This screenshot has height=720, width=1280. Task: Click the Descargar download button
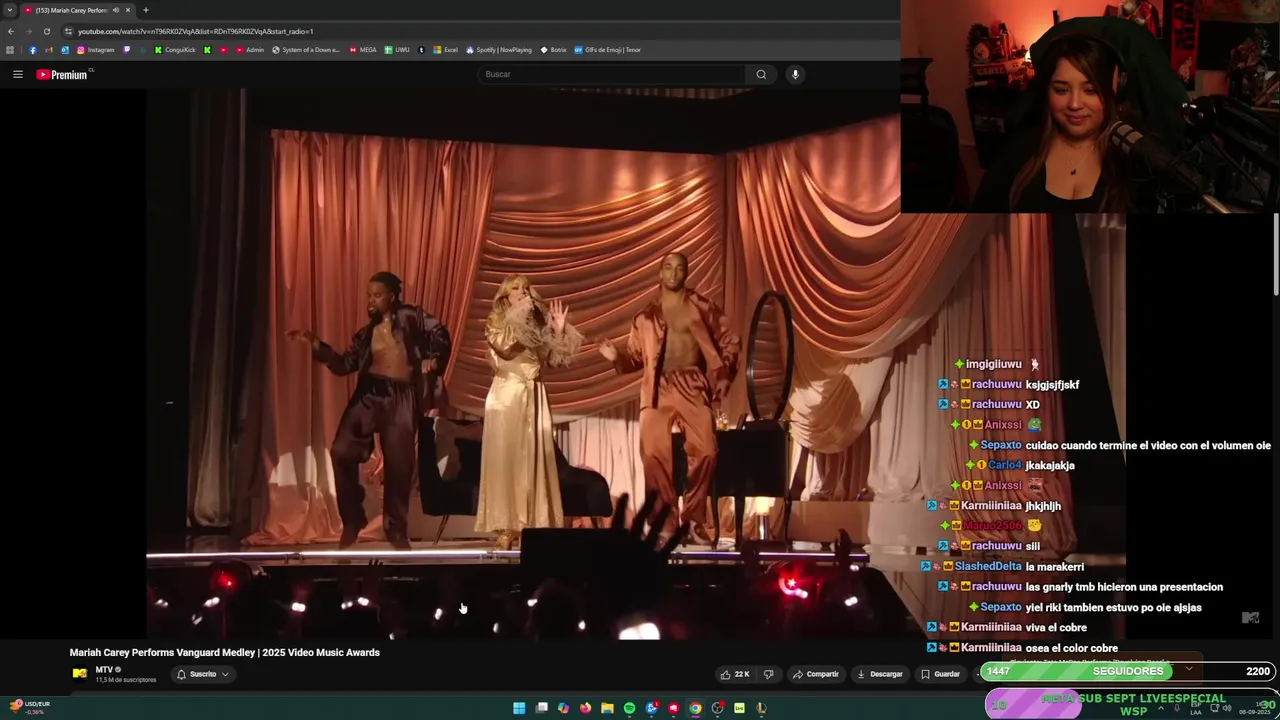click(x=880, y=674)
